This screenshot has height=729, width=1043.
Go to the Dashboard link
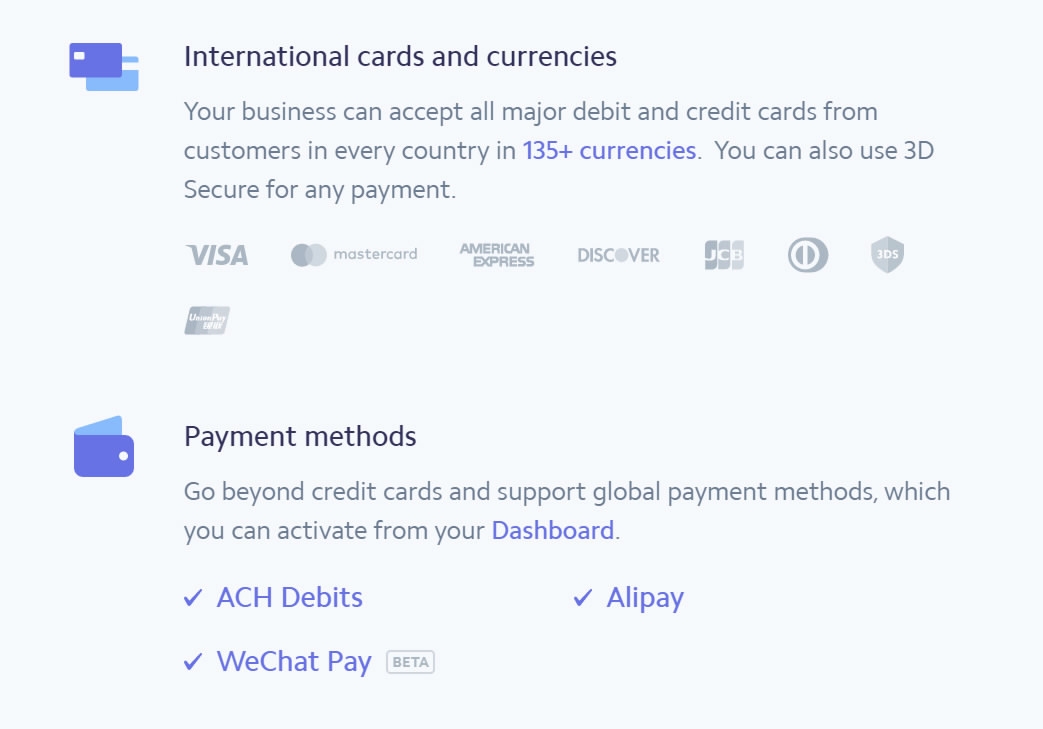tap(552, 530)
